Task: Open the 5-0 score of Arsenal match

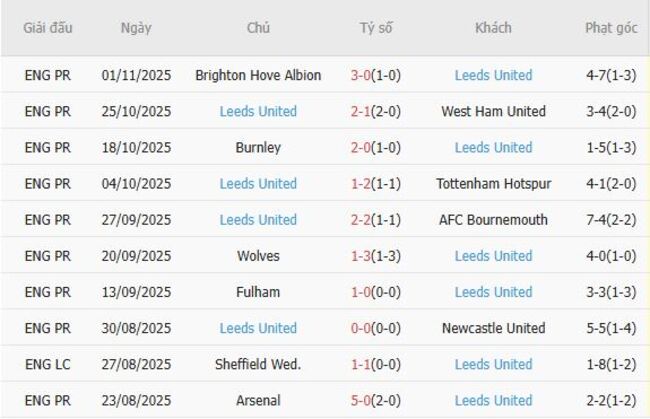Action: pos(361,400)
